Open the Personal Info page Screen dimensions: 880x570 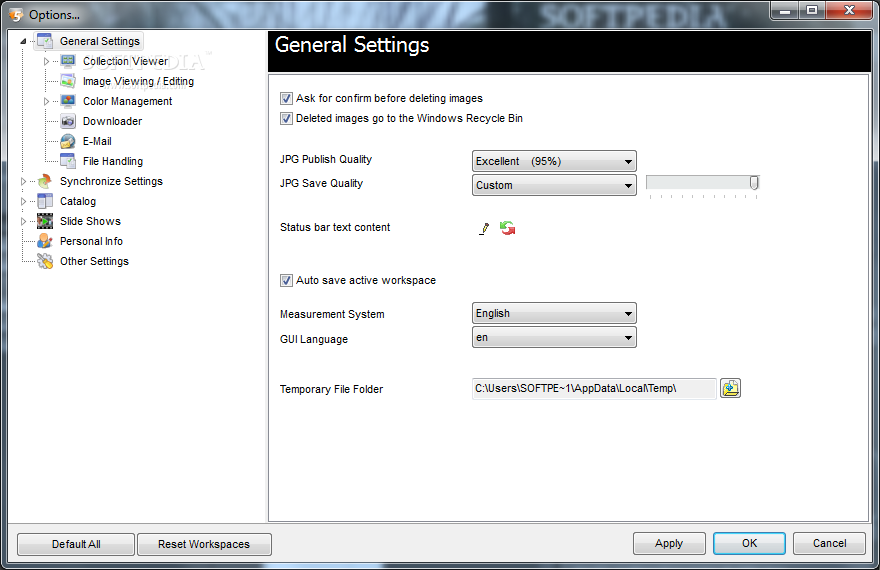tap(91, 241)
